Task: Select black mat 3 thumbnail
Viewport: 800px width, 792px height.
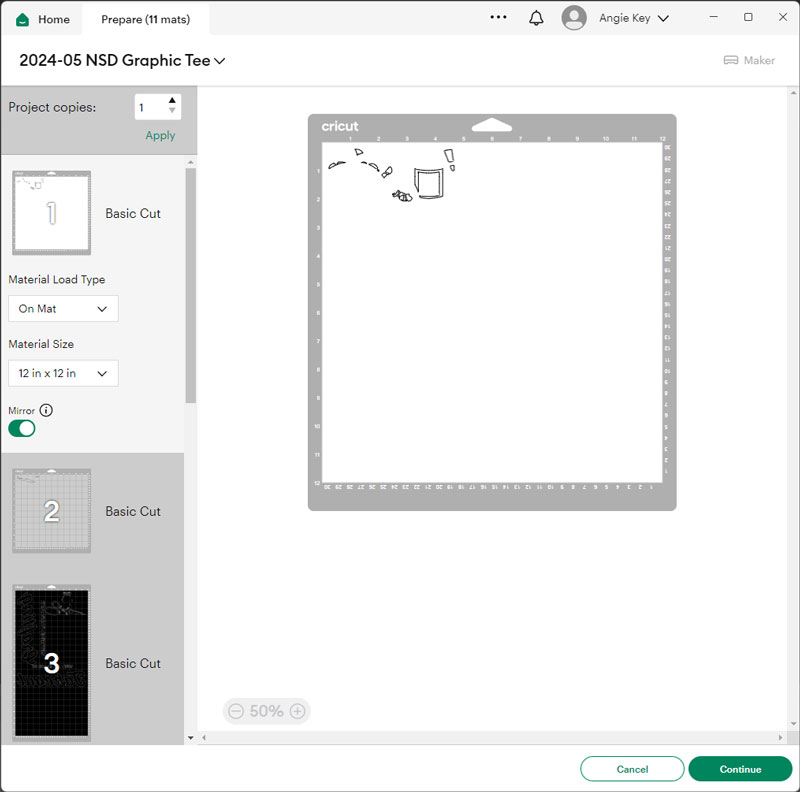Action: (52, 663)
